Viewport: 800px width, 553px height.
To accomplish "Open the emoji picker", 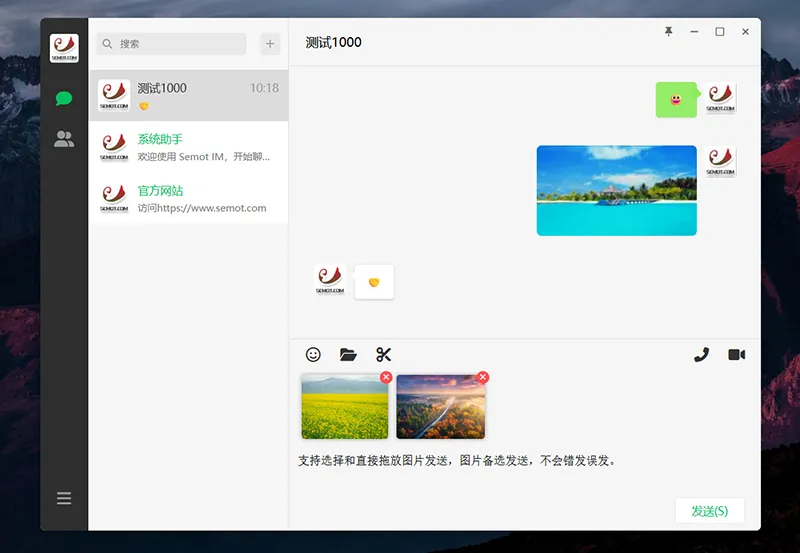I will [313, 355].
